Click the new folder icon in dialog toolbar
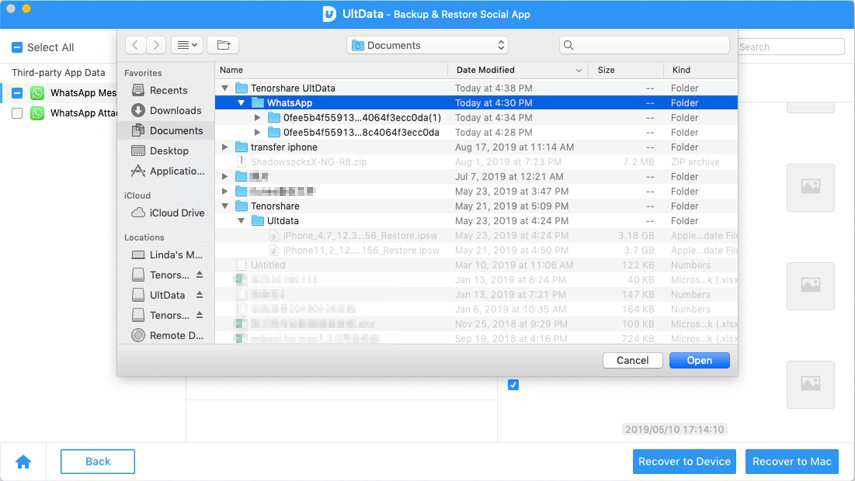 [x=224, y=45]
